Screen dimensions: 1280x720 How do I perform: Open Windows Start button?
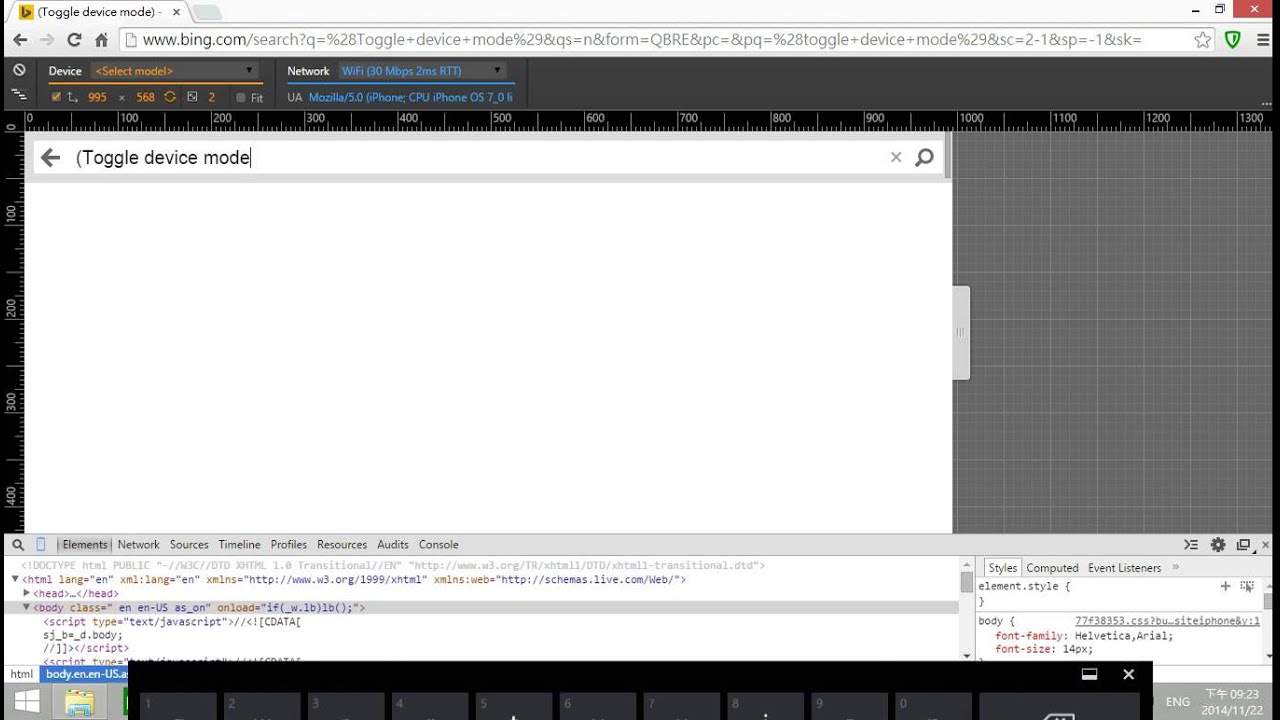click(27, 701)
